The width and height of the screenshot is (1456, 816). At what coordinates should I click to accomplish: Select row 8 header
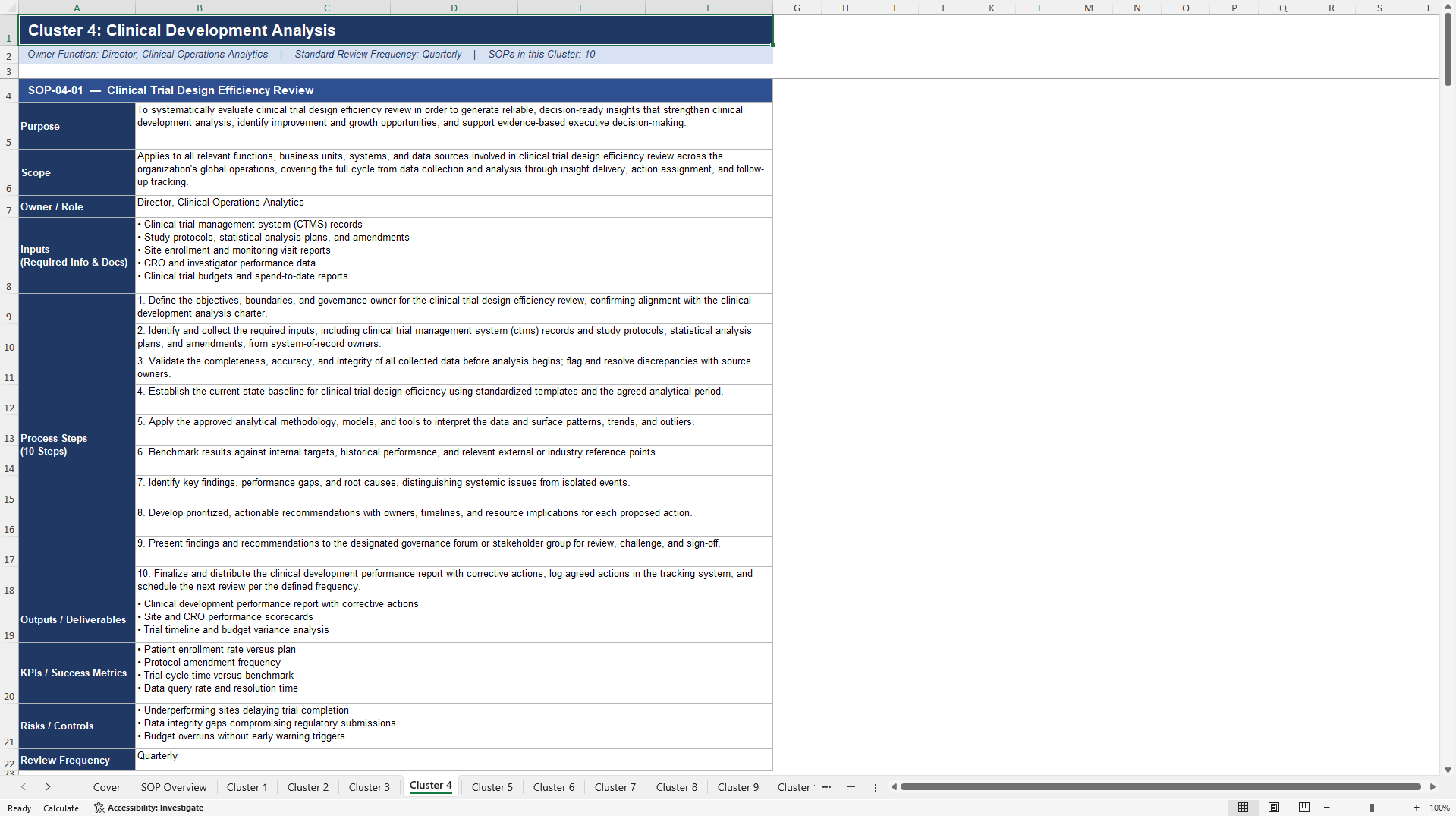point(9,256)
